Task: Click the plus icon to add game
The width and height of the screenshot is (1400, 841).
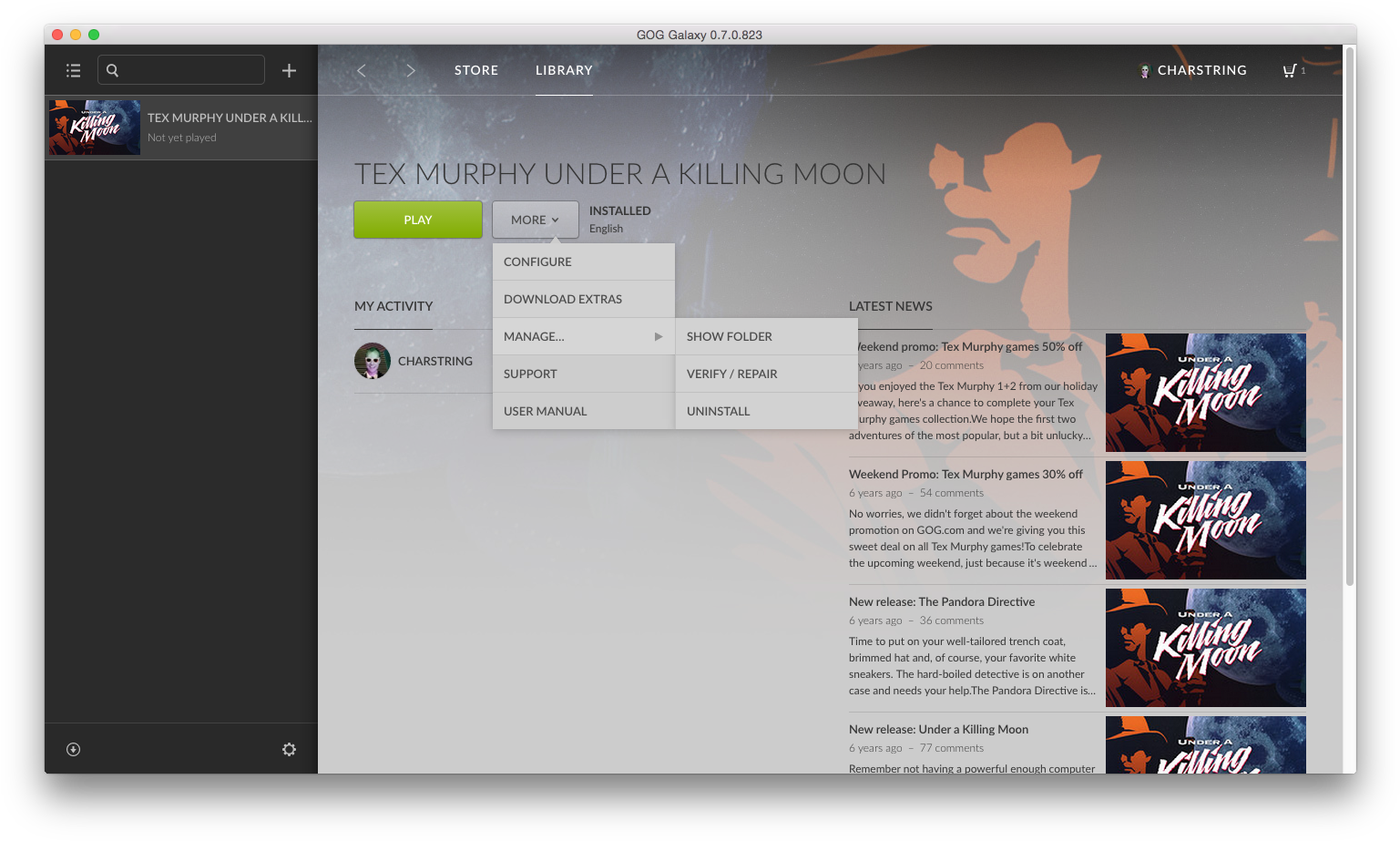Action: click(289, 70)
